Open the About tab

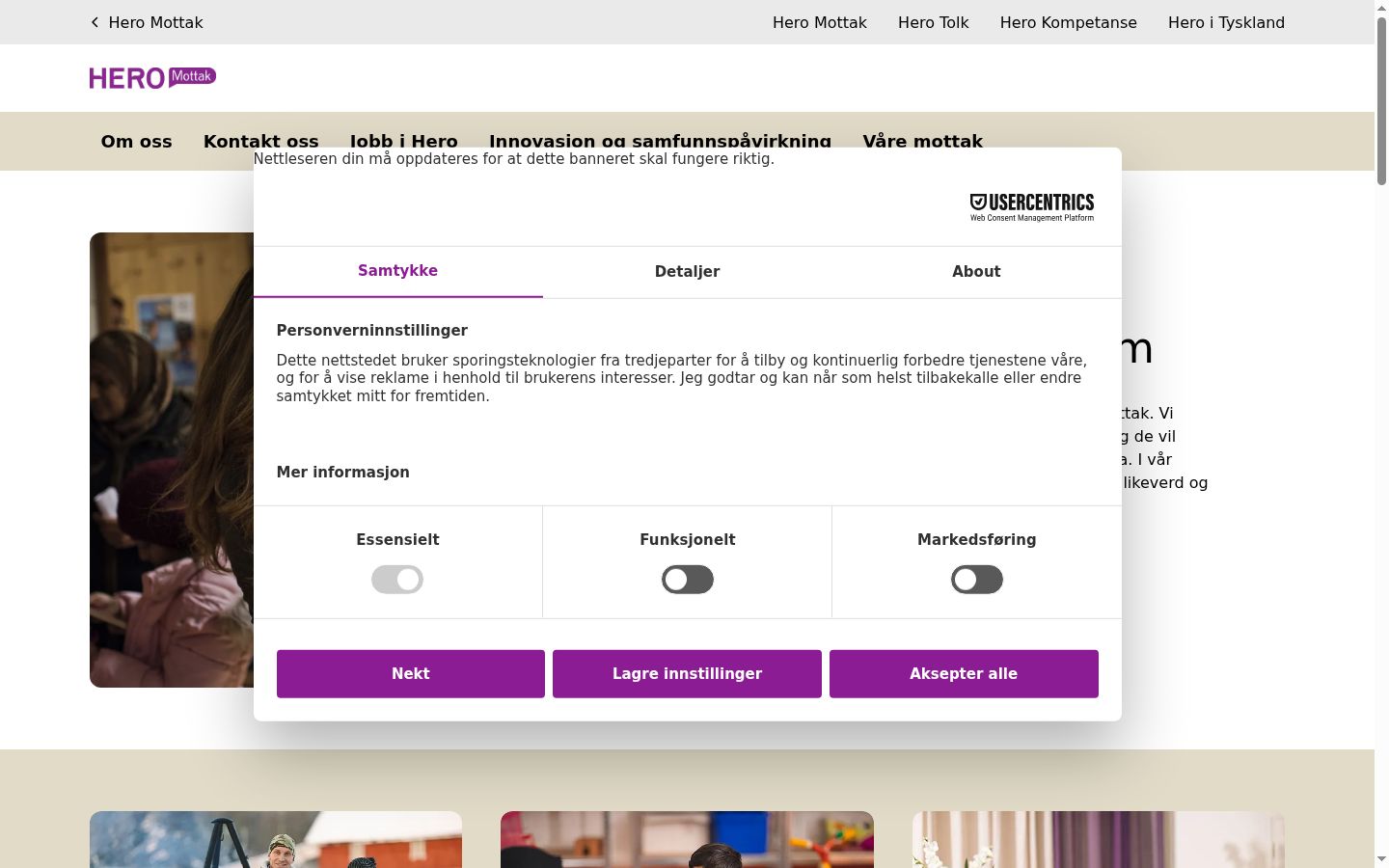[976, 272]
